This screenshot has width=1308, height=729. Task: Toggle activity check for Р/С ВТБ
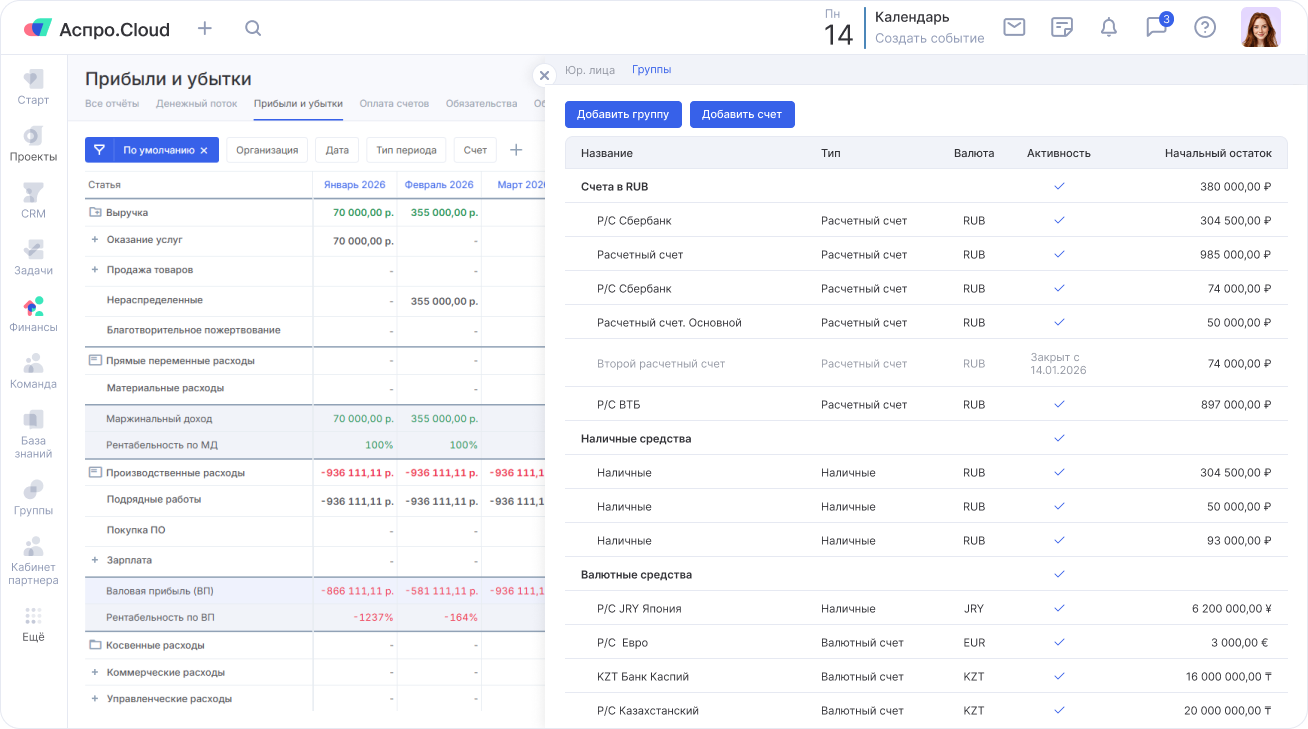[1059, 404]
